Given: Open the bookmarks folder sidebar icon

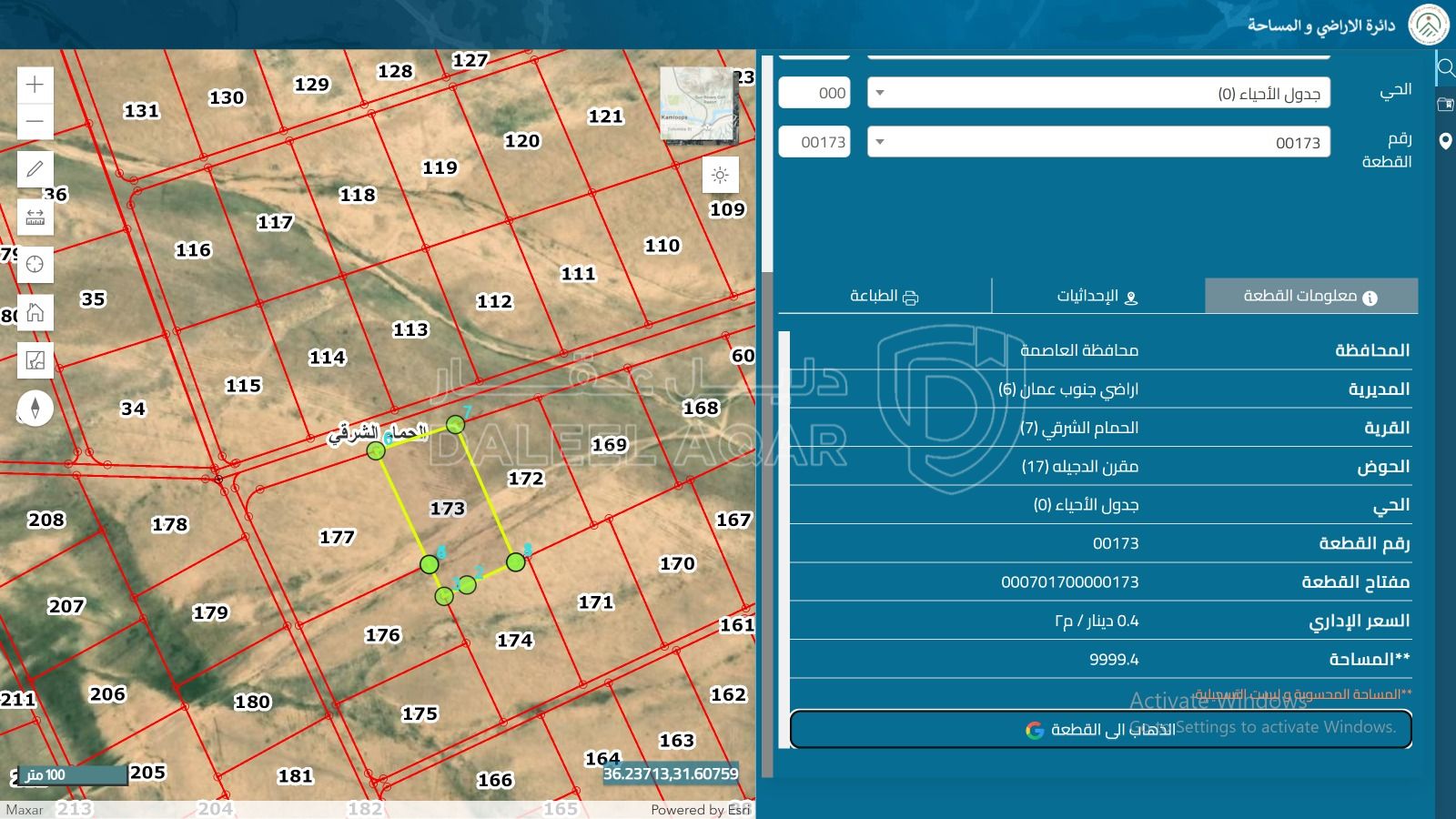Looking at the screenshot, I should pyautogui.click(x=1445, y=105).
